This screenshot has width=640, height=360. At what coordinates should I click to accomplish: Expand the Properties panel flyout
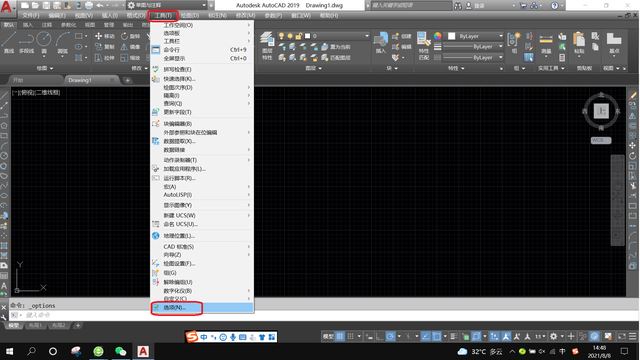click(456, 68)
